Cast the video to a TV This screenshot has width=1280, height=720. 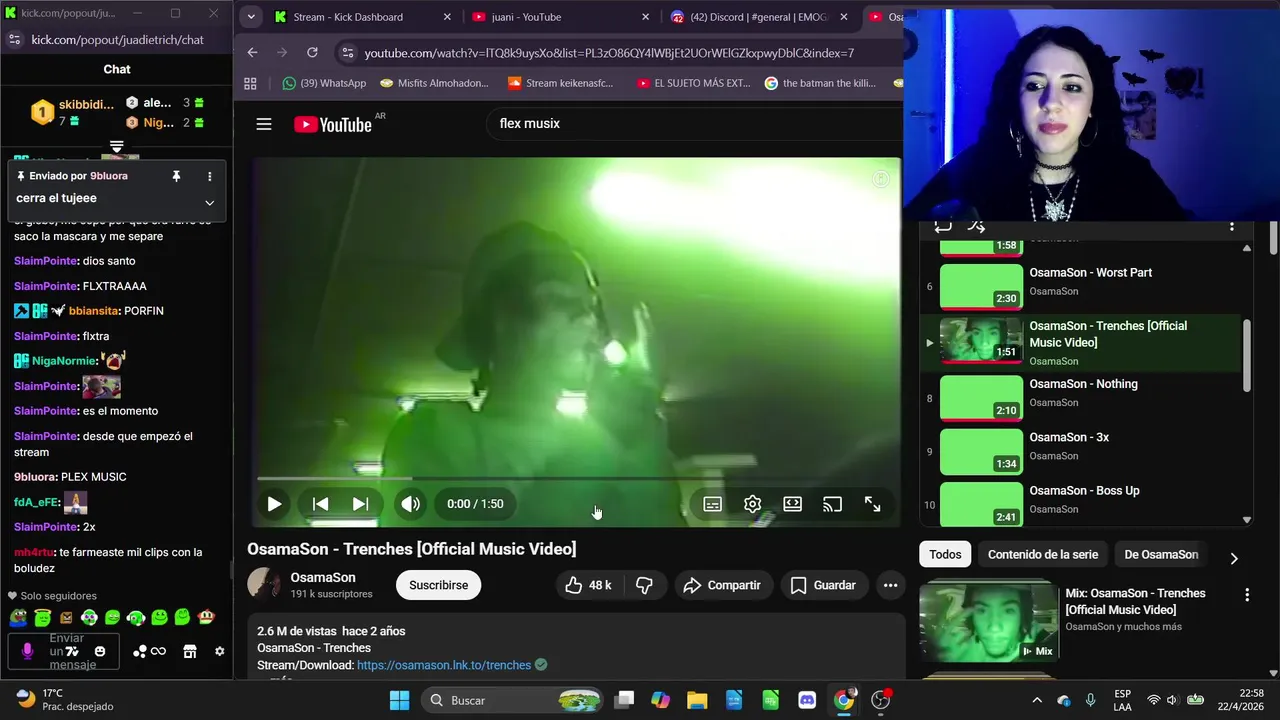(x=832, y=504)
